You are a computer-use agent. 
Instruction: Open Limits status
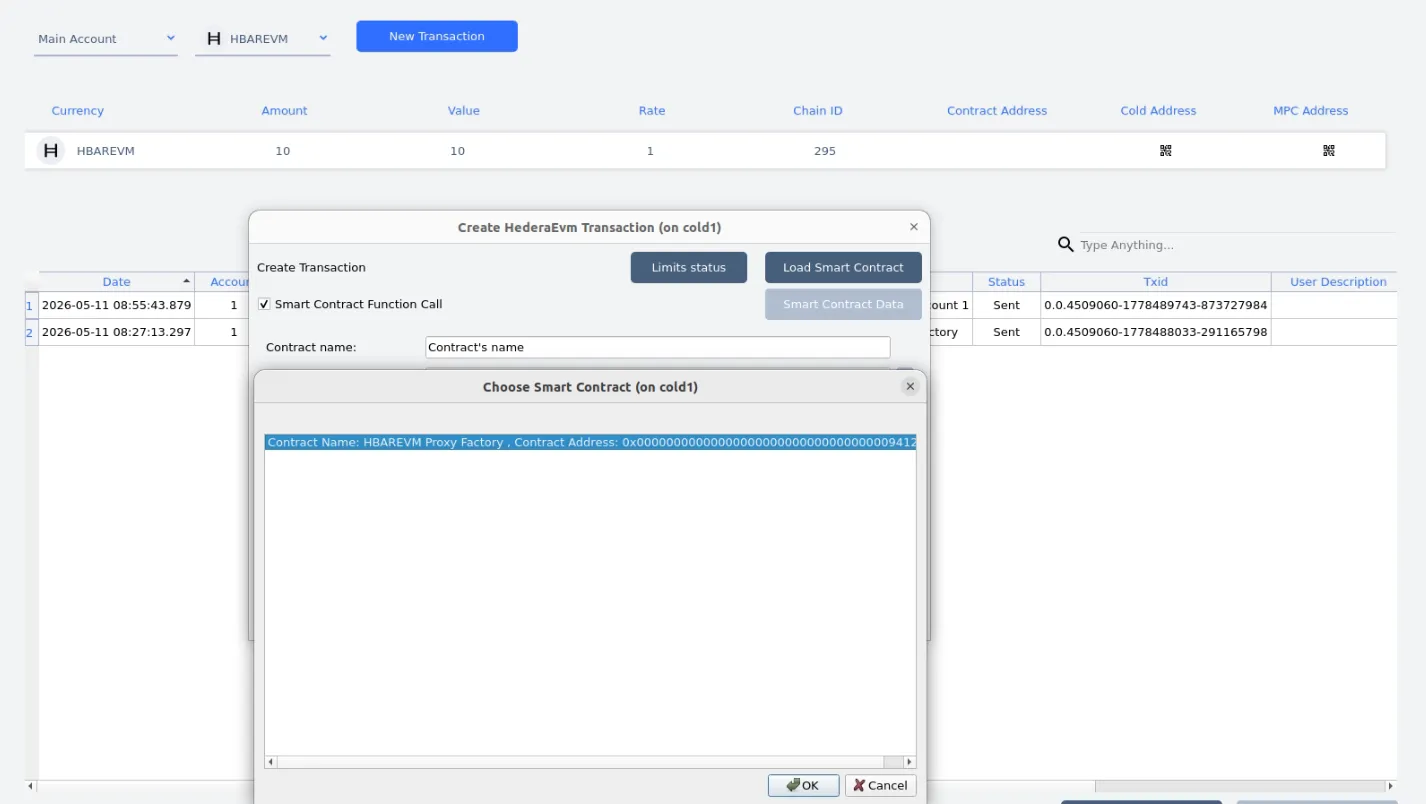point(689,267)
